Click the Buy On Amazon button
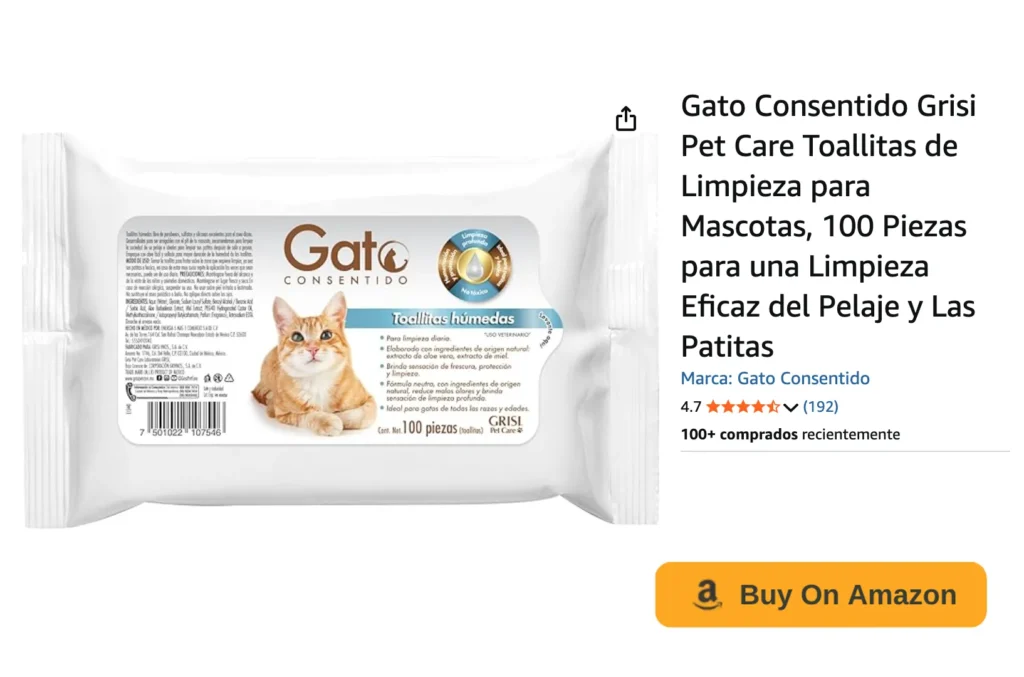 tap(820, 595)
